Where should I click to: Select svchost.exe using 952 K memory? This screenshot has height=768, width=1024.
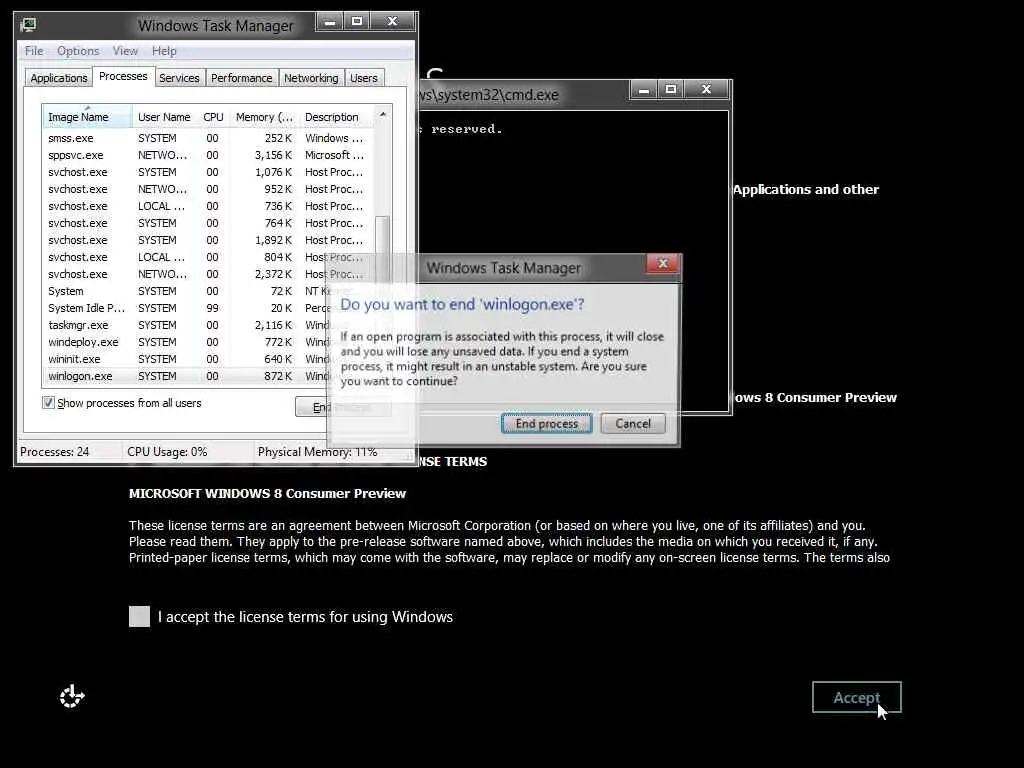208,189
